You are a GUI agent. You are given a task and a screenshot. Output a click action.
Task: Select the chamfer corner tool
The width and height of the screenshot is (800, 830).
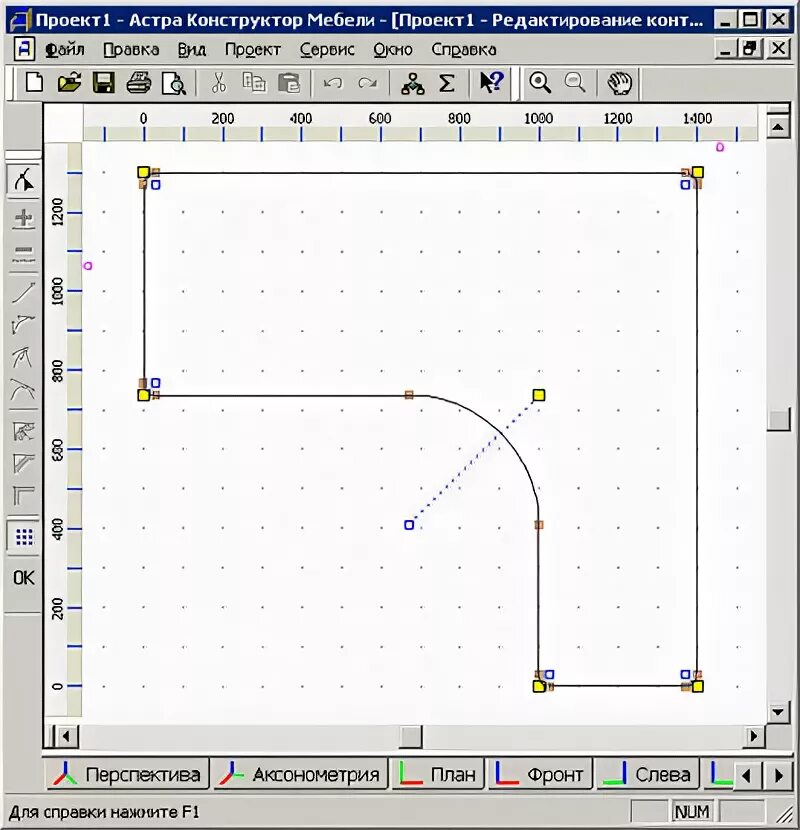pyautogui.click(x=23, y=464)
